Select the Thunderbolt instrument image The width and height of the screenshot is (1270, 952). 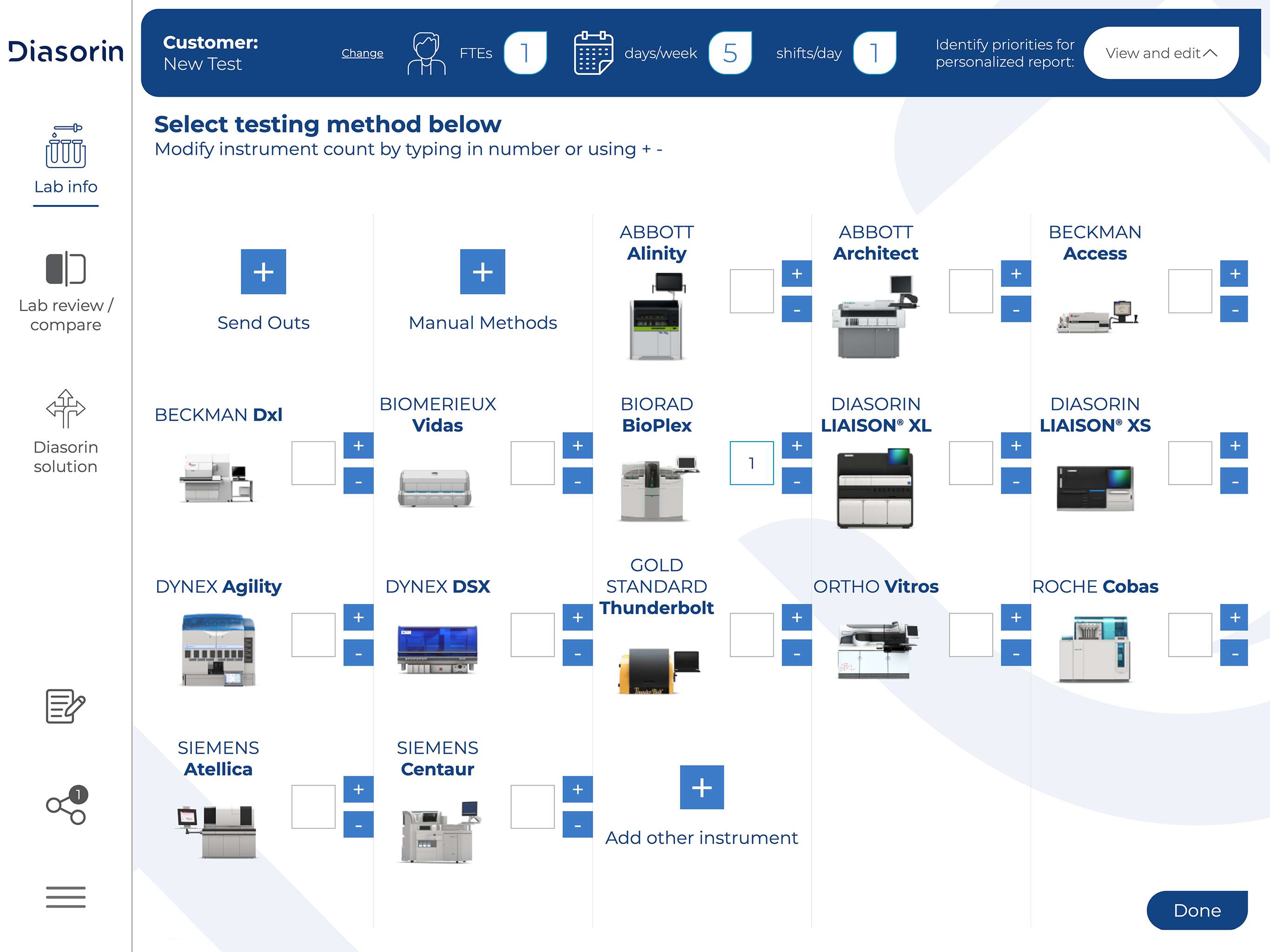click(658, 671)
